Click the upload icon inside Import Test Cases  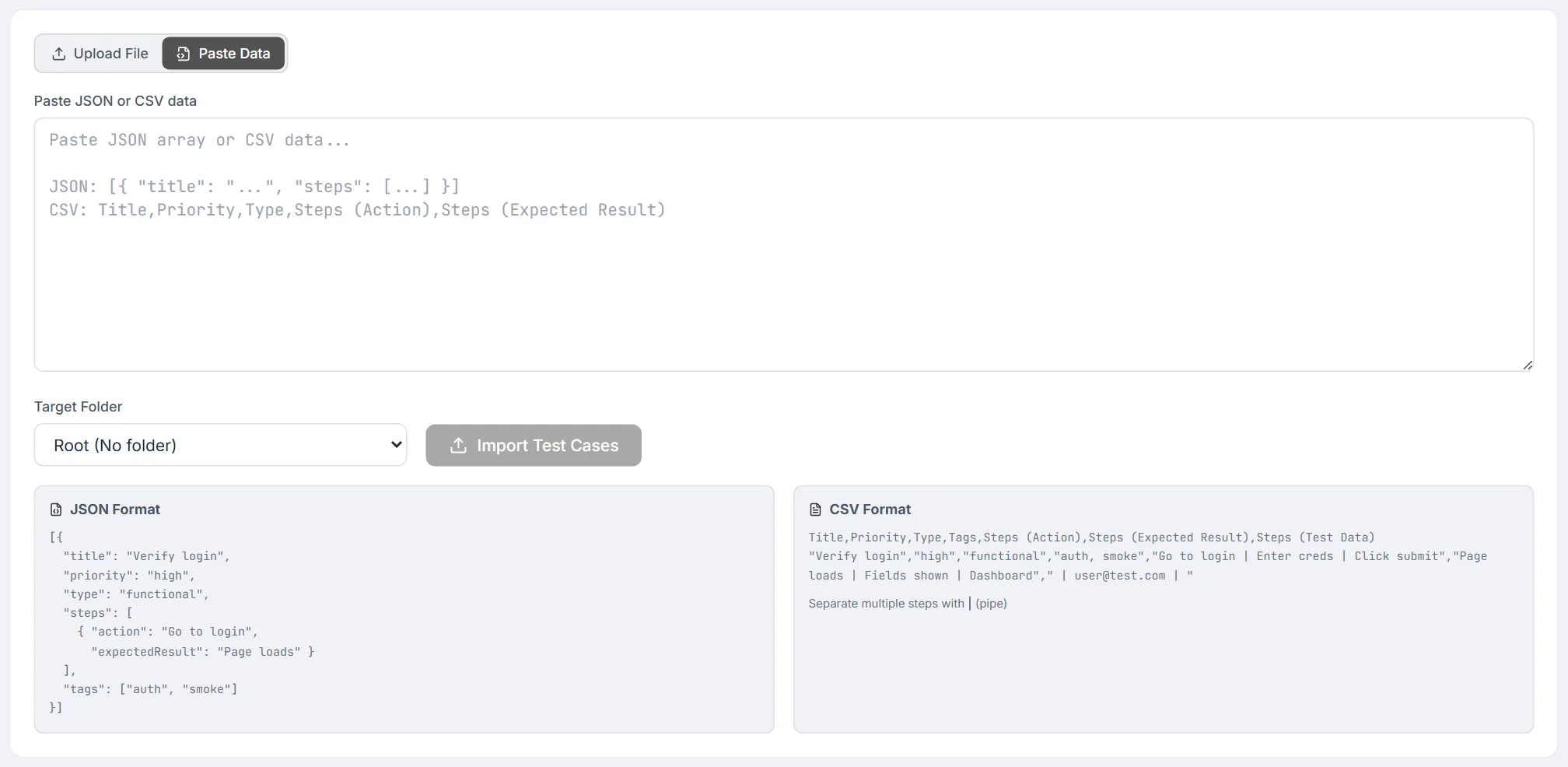coord(459,445)
